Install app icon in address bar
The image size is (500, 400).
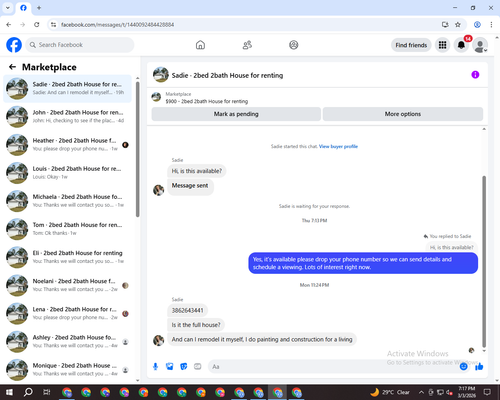445,24
